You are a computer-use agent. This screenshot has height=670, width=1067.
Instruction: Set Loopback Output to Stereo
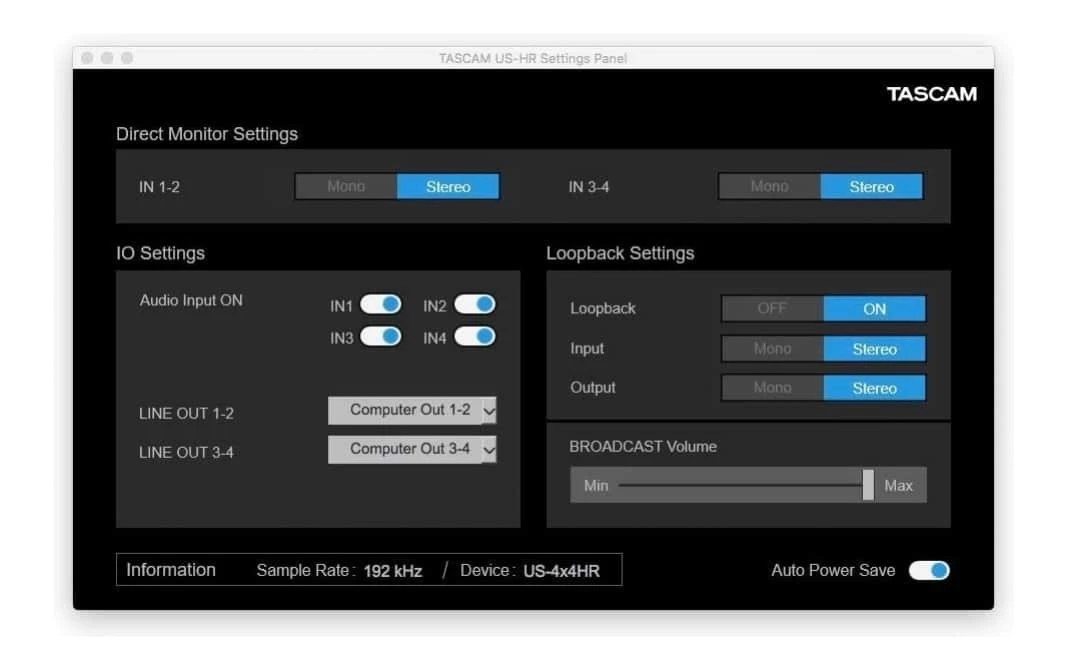[x=874, y=388]
